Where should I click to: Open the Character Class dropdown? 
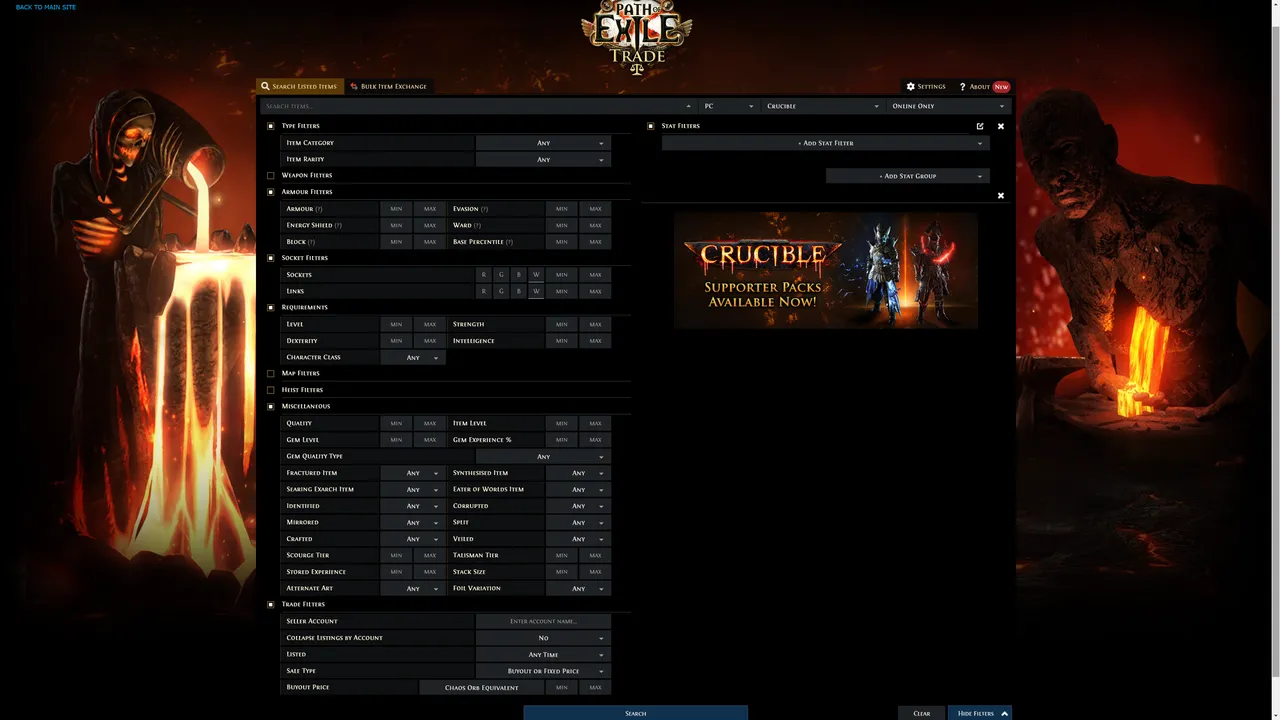click(413, 357)
